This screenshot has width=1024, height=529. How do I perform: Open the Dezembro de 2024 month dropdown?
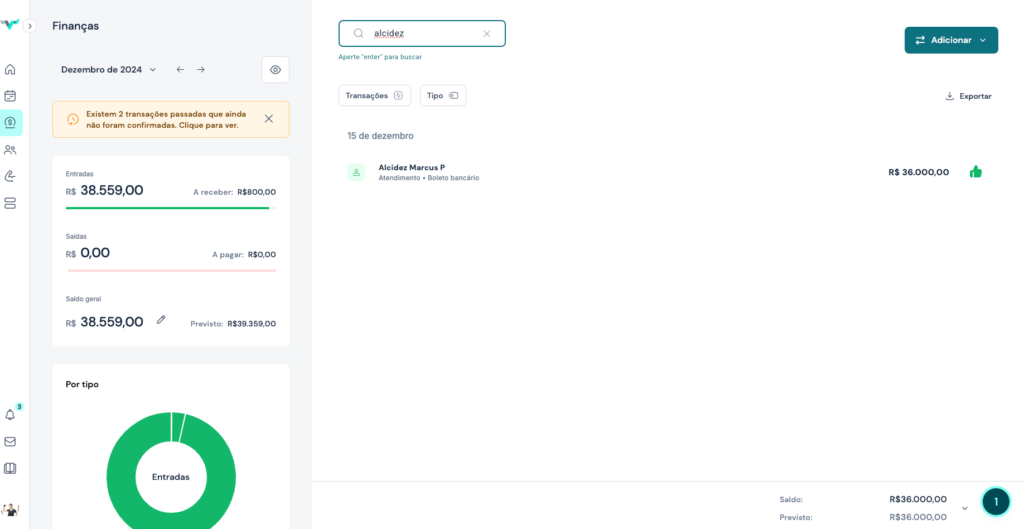pyautogui.click(x=109, y=70)
